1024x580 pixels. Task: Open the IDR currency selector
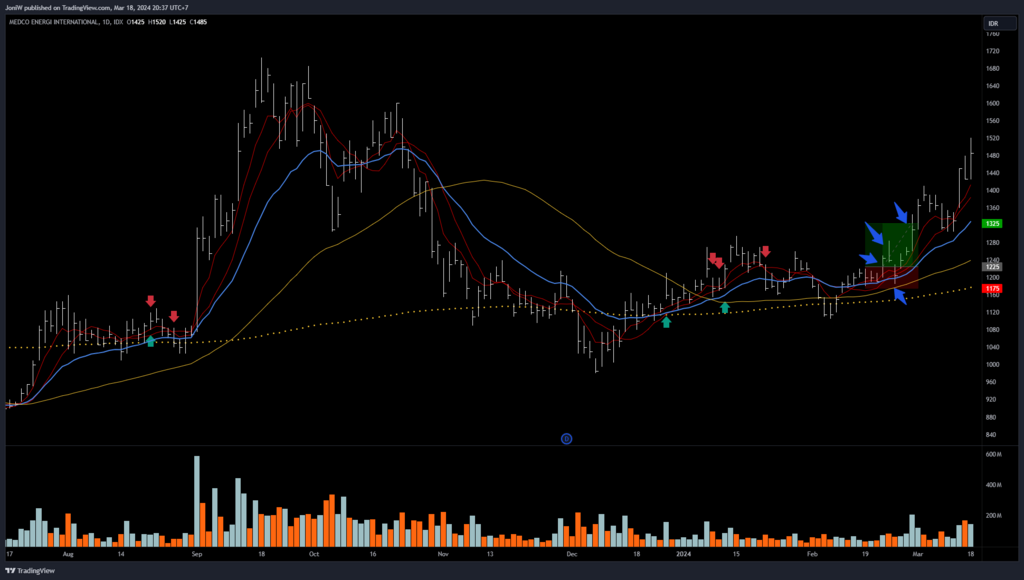point(993,23)
